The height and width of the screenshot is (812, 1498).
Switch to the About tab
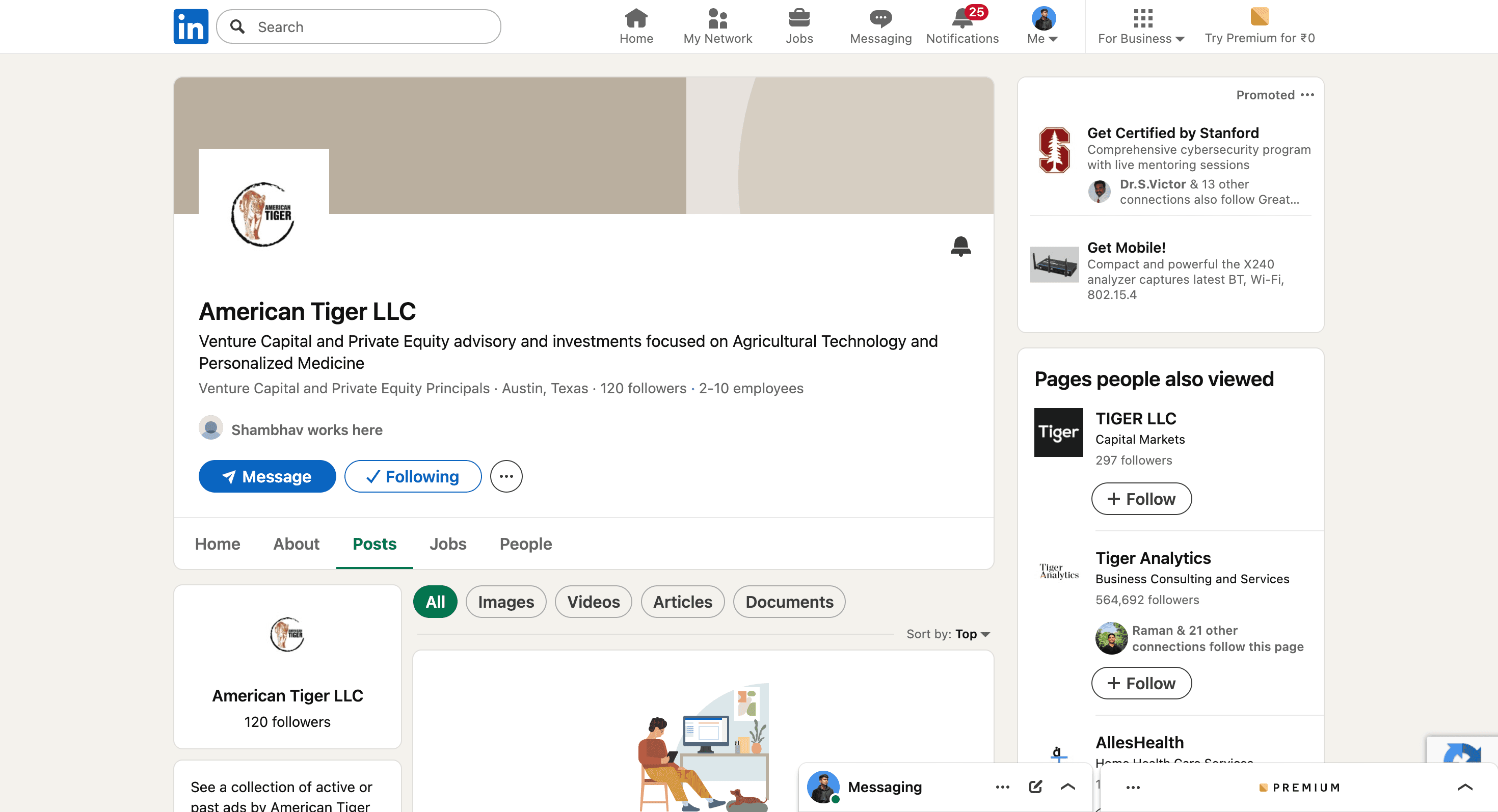click(296, 544)
